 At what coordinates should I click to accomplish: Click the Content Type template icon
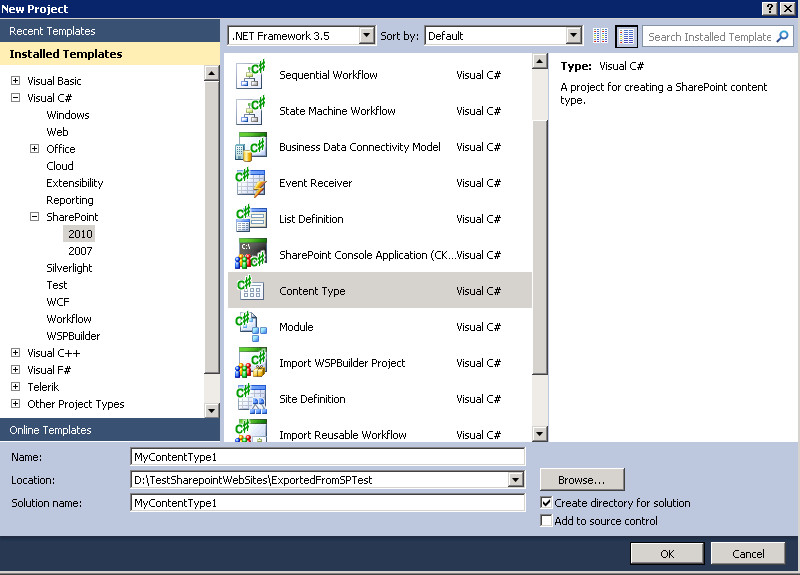tap(251, 291)
